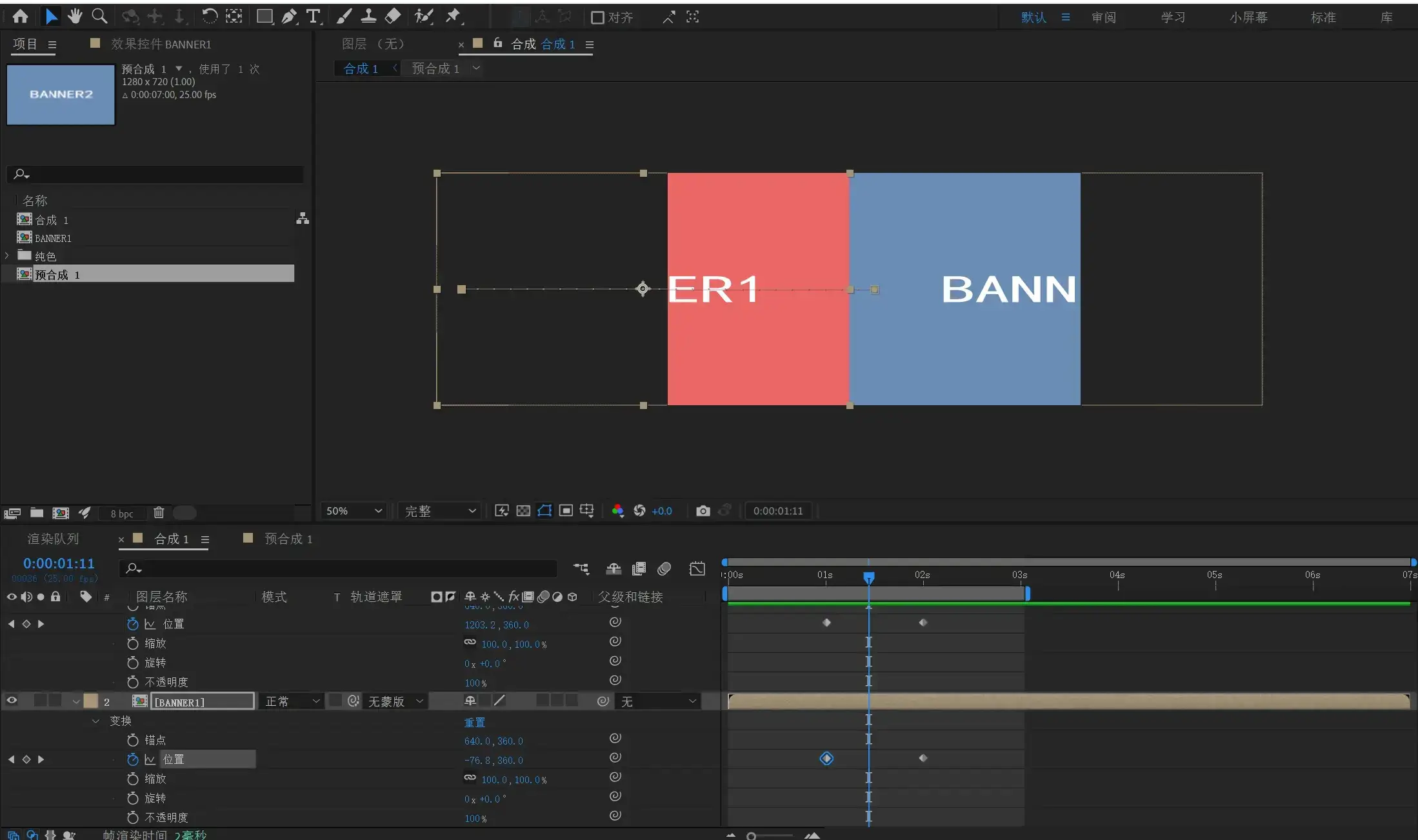This screenshot has height=840, width=1418.
Task: Switch to the 预合成 1 timeline tab
Action: (x=288, y=539)
